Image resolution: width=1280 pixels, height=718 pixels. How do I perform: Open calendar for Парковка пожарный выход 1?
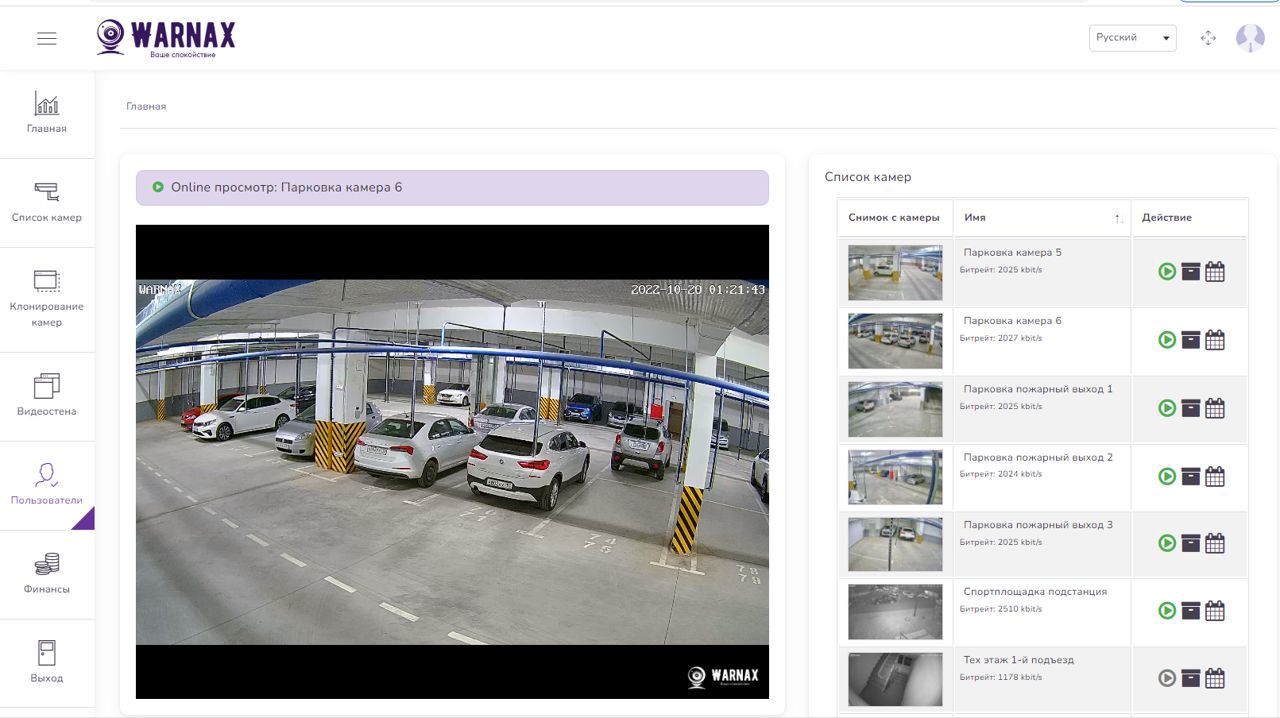click(x=1215, y=408)
